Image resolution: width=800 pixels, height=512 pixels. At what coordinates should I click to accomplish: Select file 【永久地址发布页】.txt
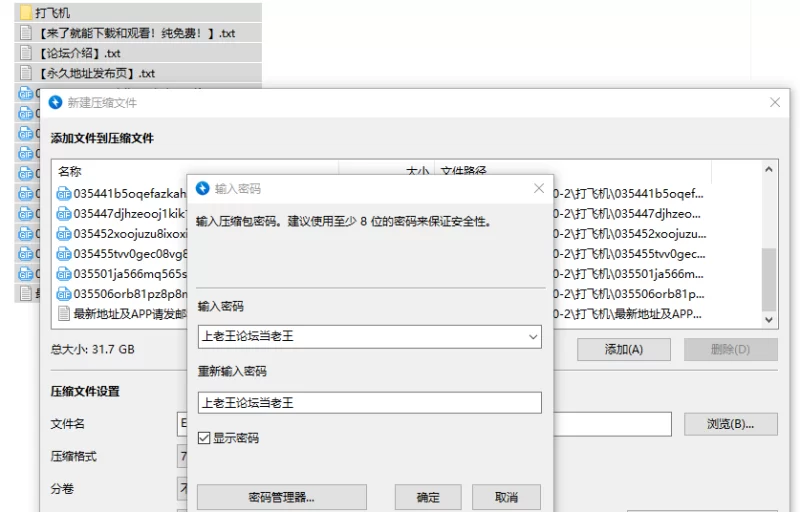[97, 73]
